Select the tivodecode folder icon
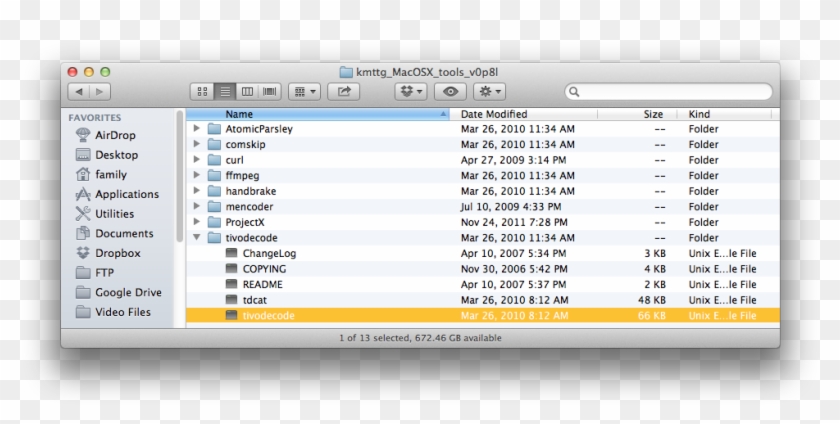The height and width of the screenshot is (424, 840). point(214,237)
